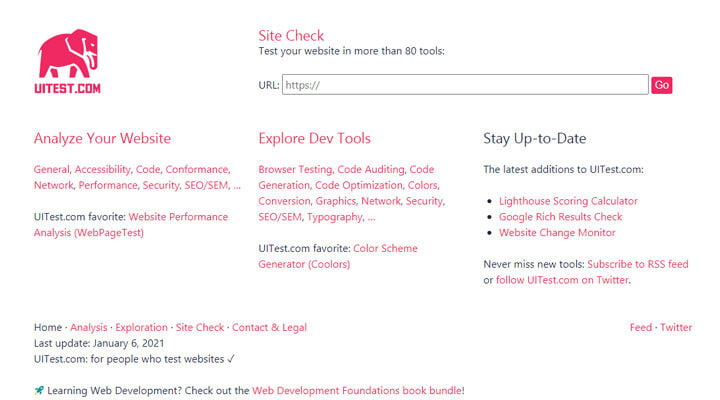
Task: Open the Twitter footer link
Action: click(676, 327)
